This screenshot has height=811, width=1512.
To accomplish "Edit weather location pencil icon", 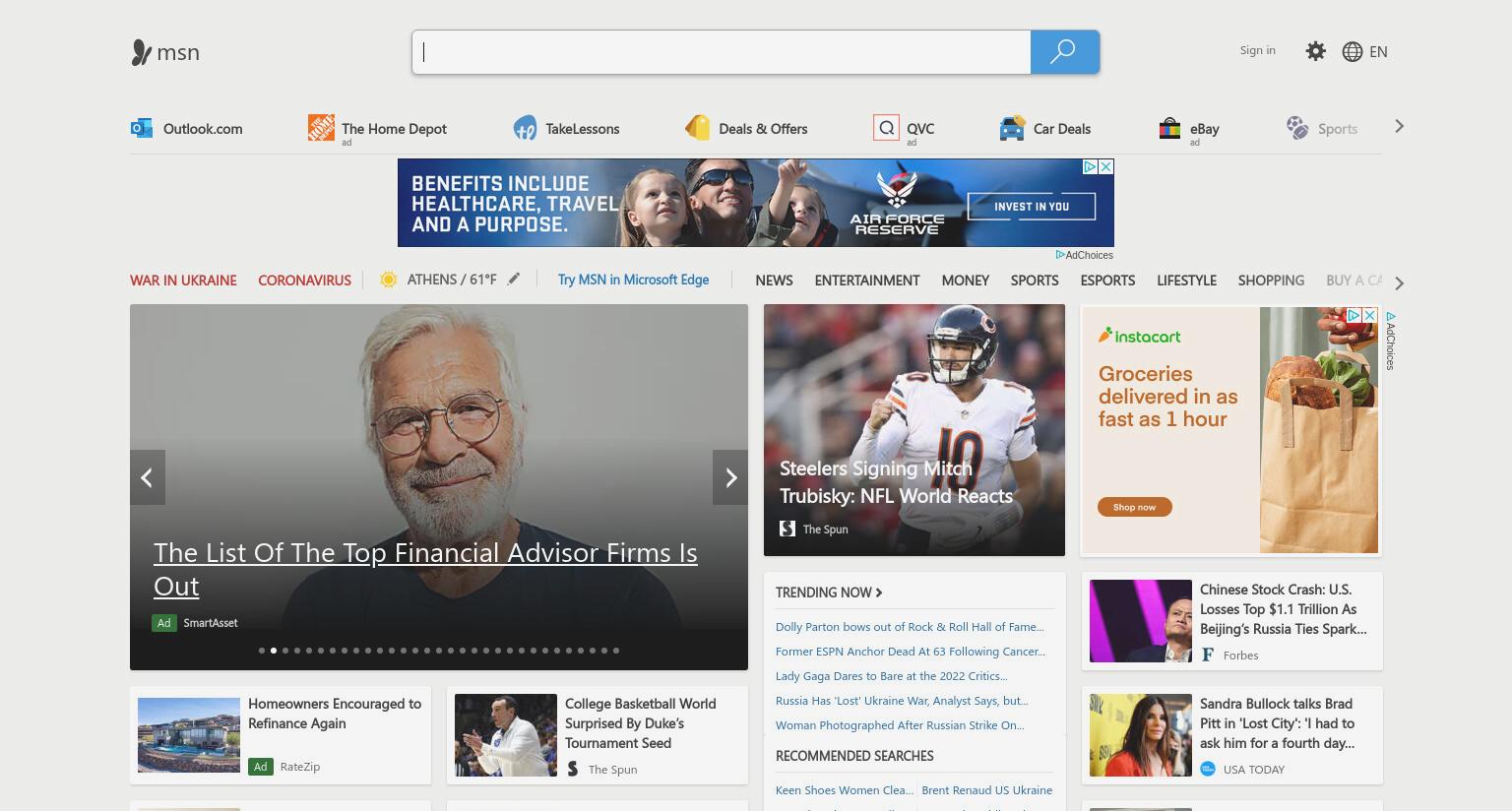I will [x=514, y=280].
